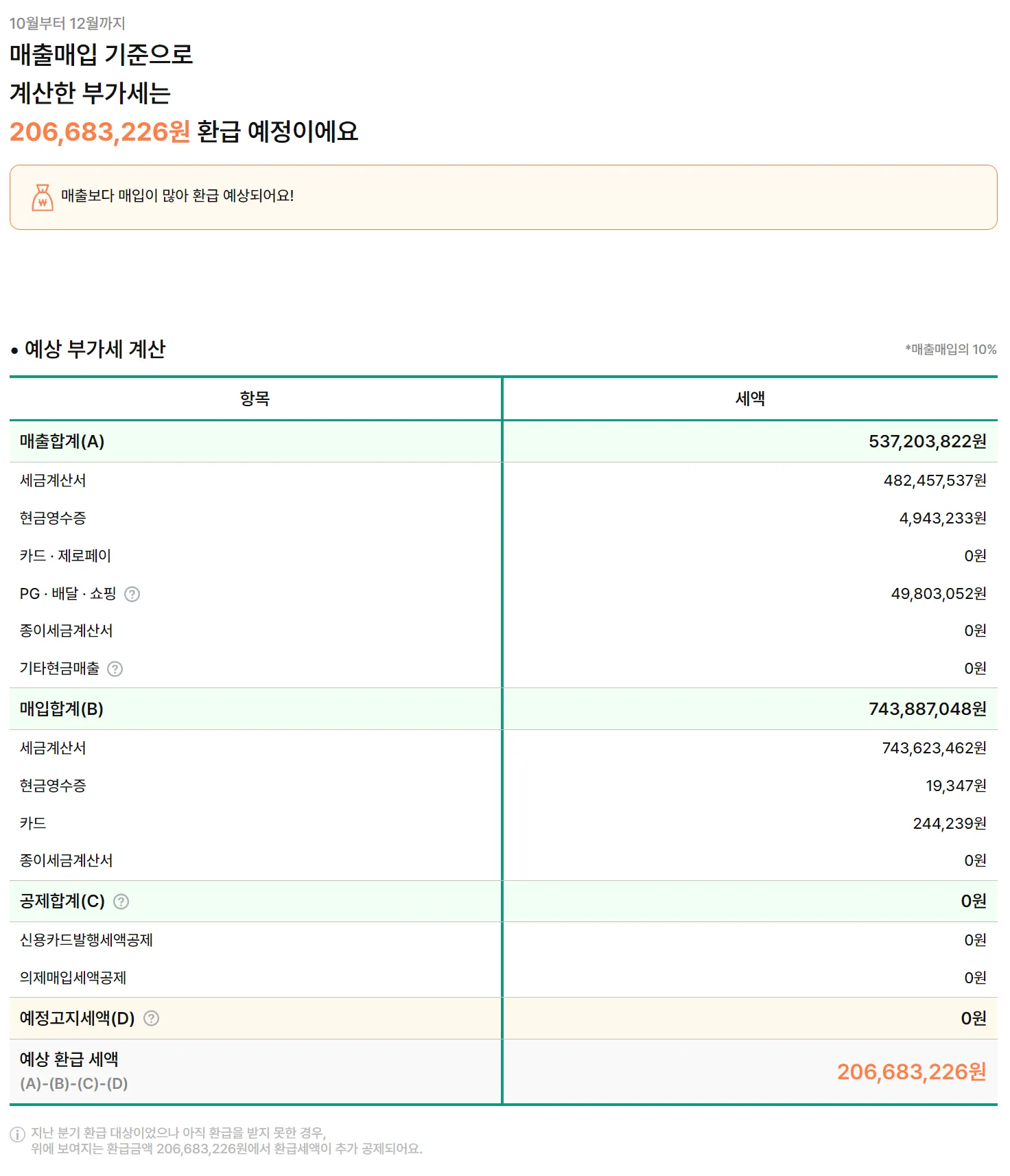Screen dimensions: 1010x1176
Task: Select the 매출합계(A) row label
Action: click(62, 441)
